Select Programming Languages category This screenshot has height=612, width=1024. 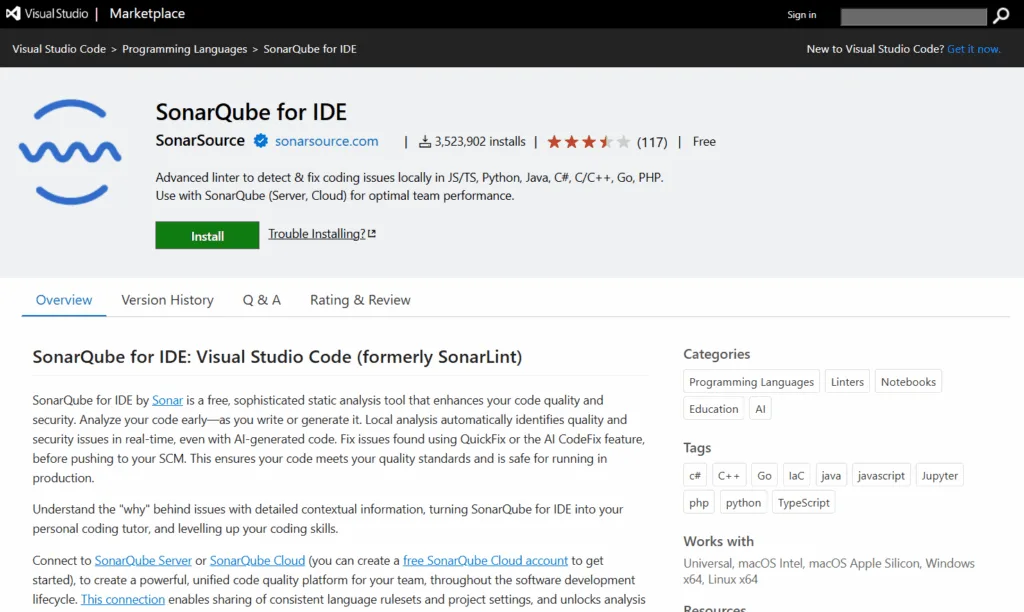(751, 381)
